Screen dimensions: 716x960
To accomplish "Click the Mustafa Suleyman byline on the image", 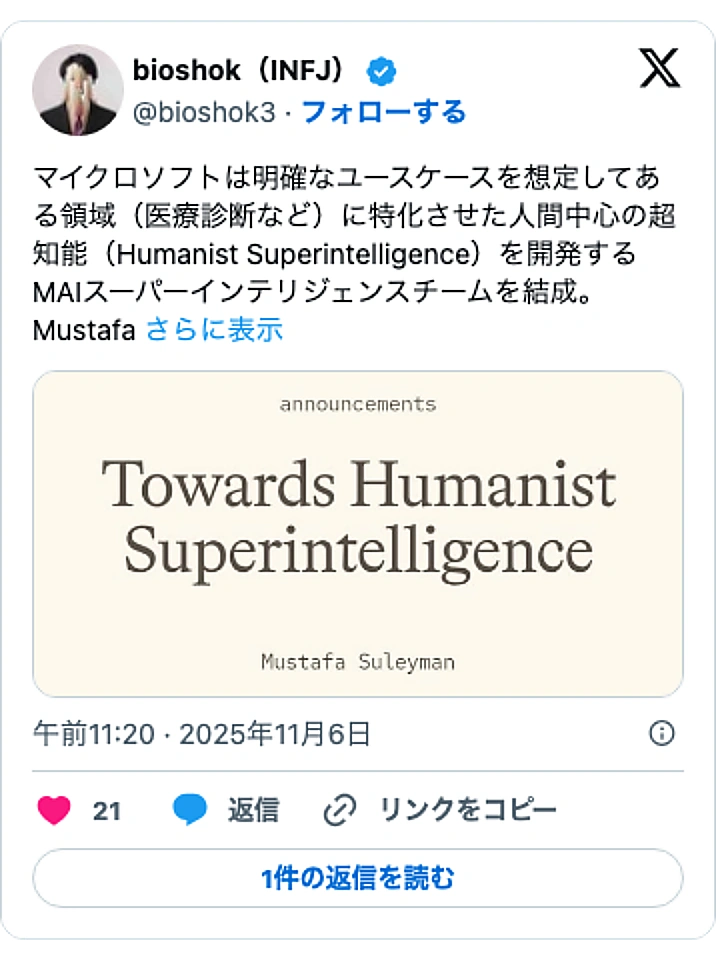I will [x=357, y=661].
